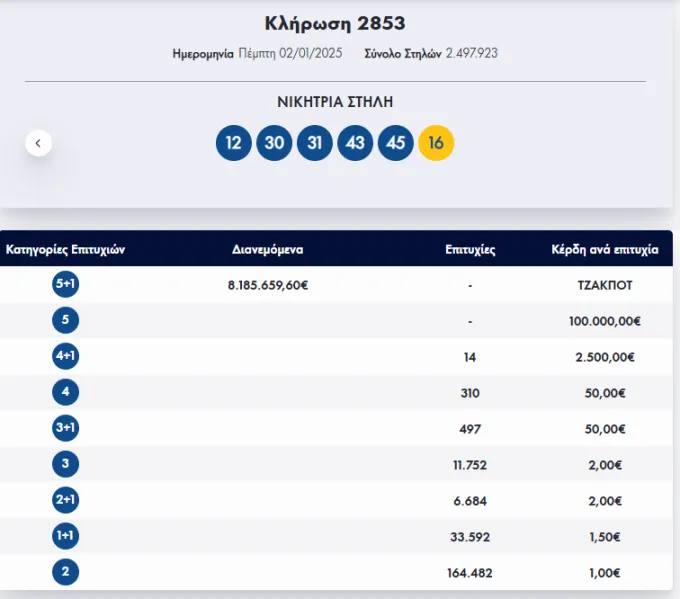Click the Κατηγορίες Επιτυχιών column header
The width and height of the screenshot is (680, 599).
point(65,250)
